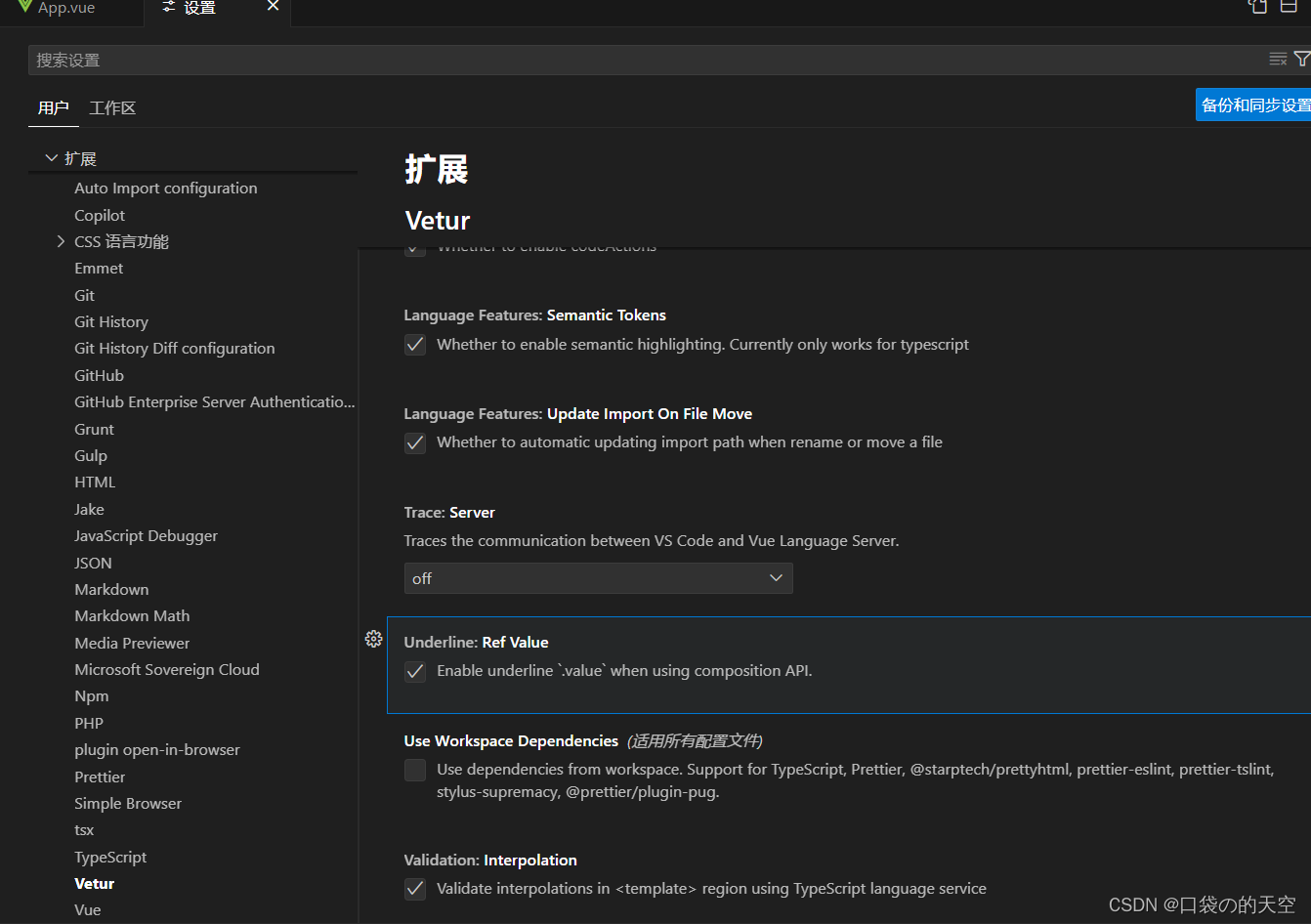Click into the 搜索设置 search field

click(x=645, y=60)
